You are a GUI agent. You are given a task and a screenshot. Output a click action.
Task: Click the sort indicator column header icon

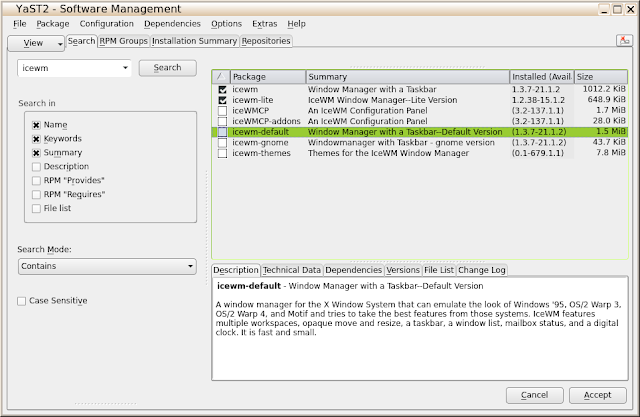tap(221, 76)
